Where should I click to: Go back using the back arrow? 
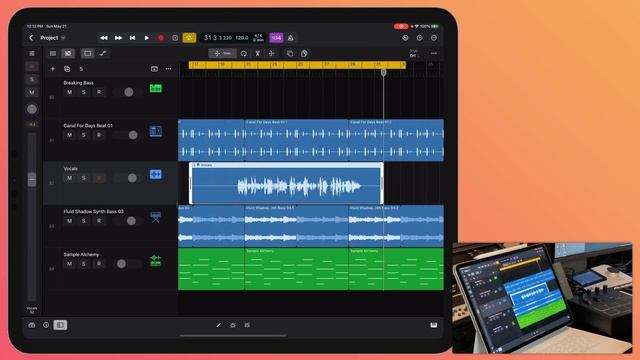pos(31,38)
